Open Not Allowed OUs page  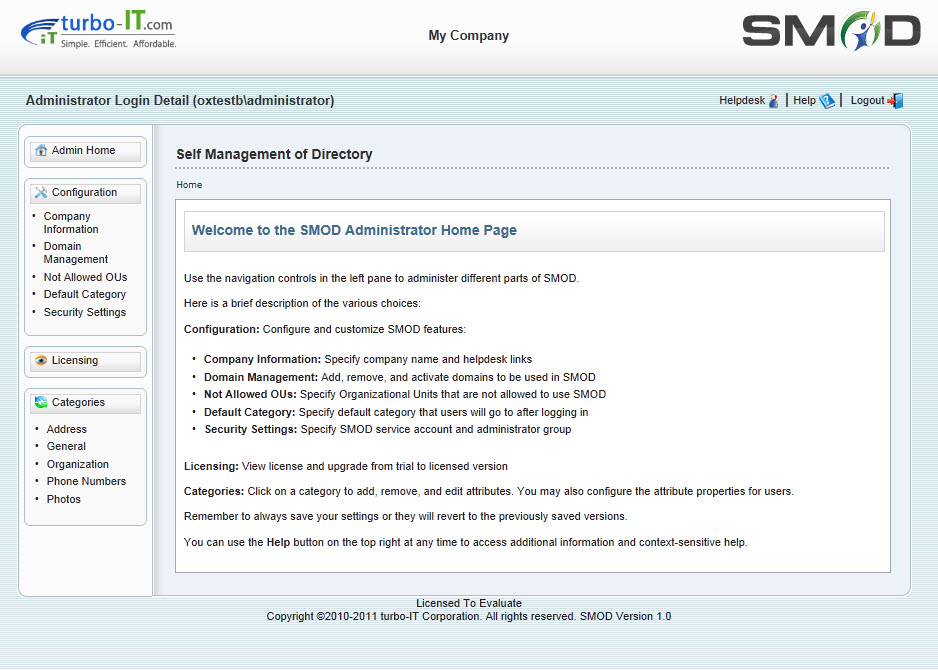click(85, 277)
